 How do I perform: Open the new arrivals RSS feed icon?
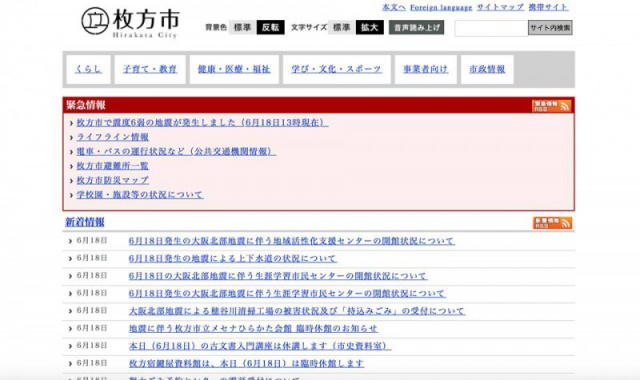coord(552,223)
